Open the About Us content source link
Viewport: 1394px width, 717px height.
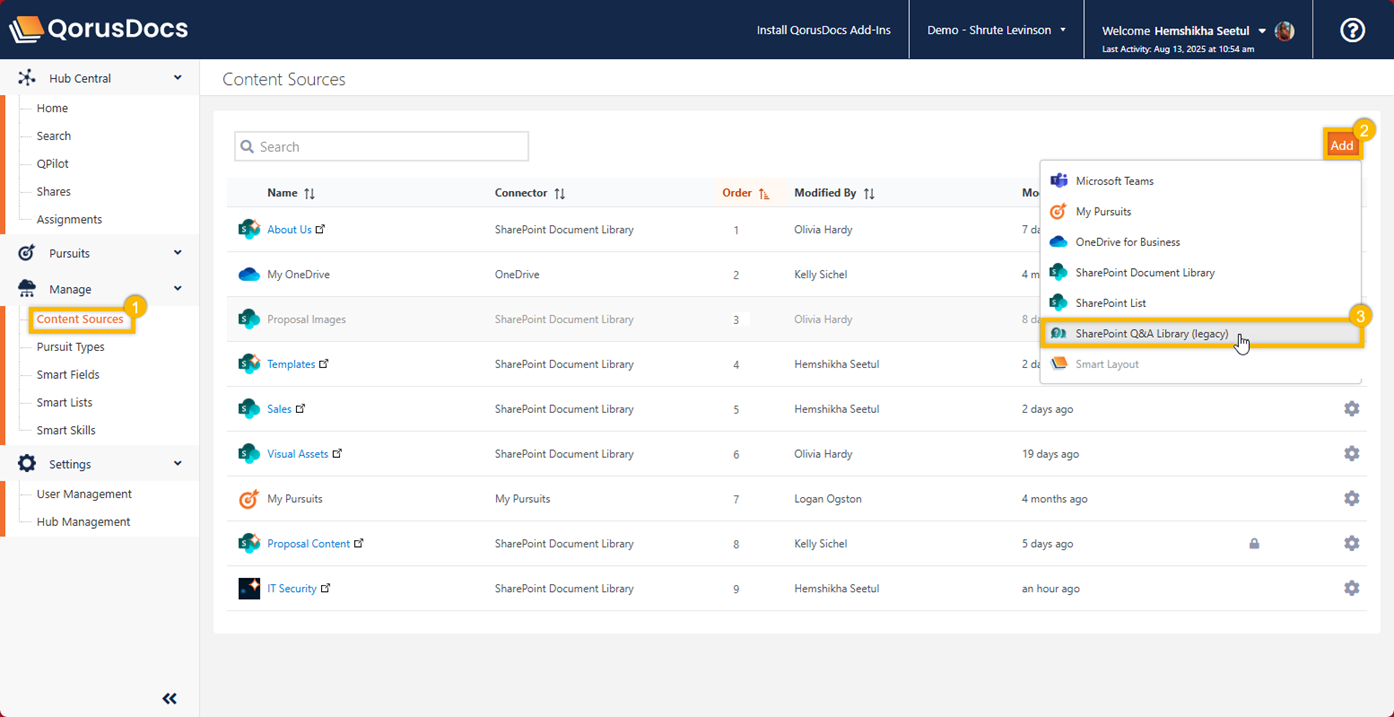(x=289, y=229)
